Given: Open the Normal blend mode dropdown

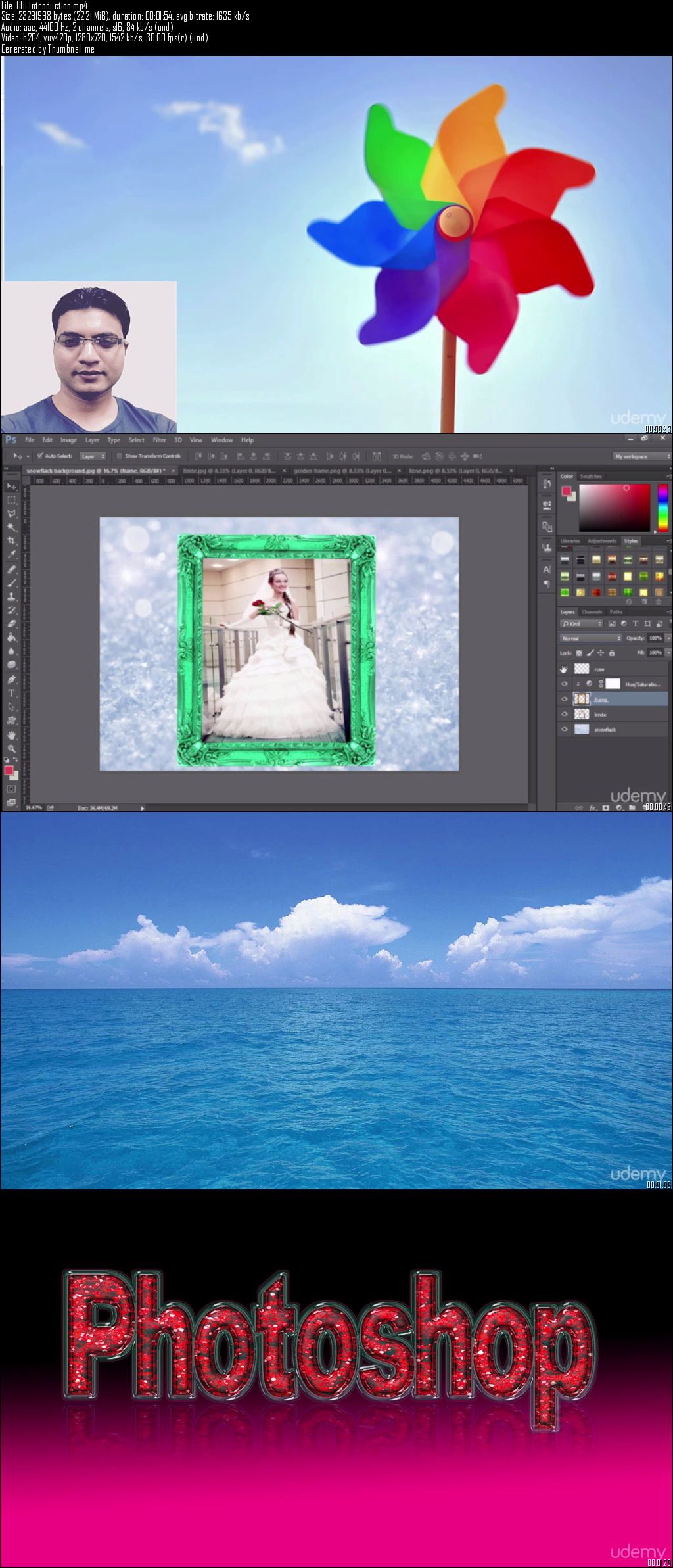Looking at the screenshot, I should (x=591, y=638).
